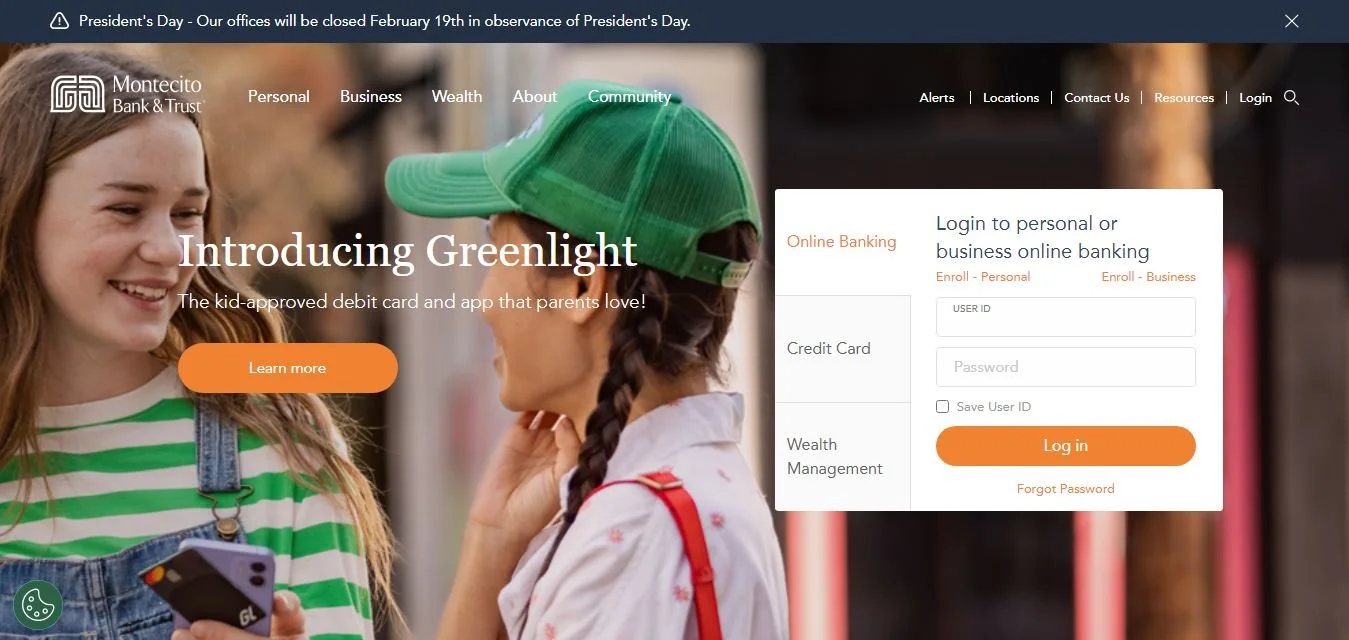This screenshot has width=1349, height=640.
Task: Click the Montecito Bank & Trust logo
Action: pyautogui.click(x=127, y=95)
